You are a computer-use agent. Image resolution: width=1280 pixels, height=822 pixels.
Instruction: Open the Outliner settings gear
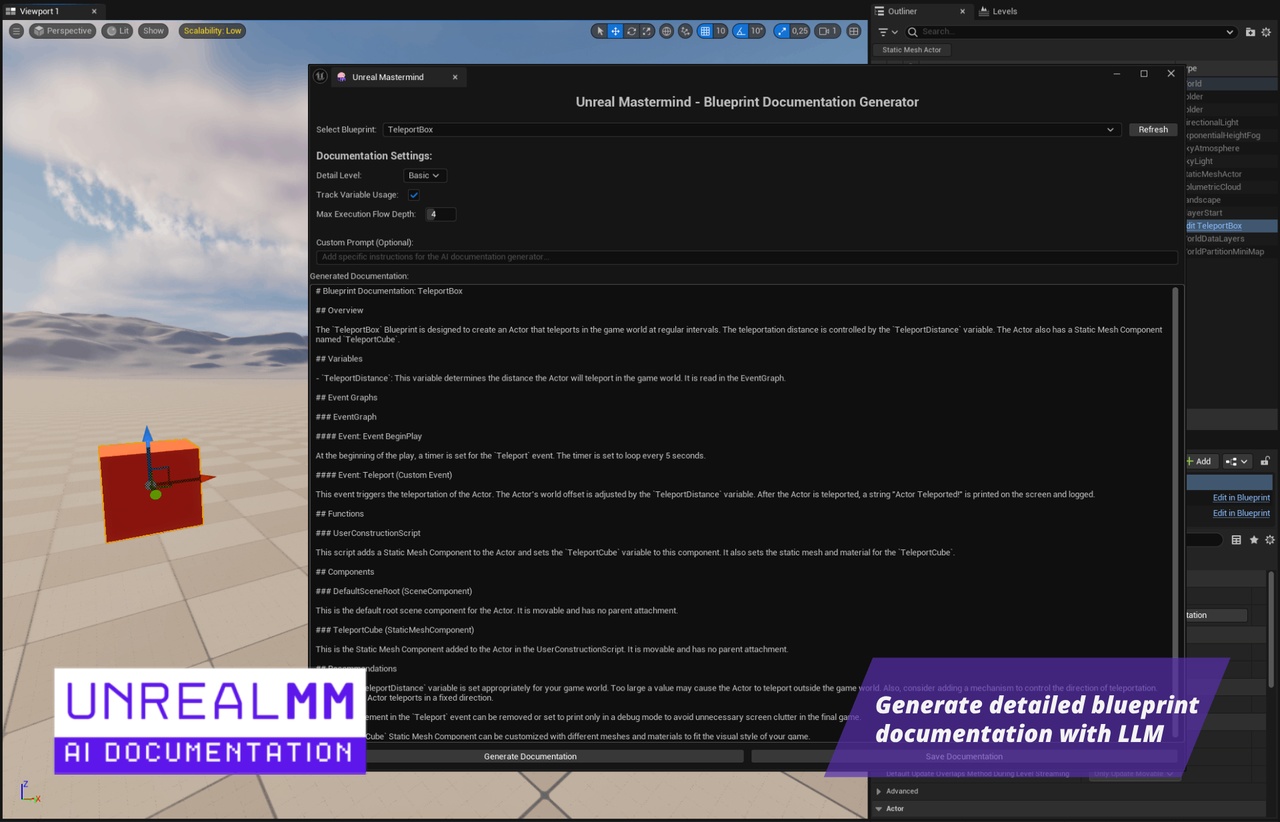[x=1266, y=32]
